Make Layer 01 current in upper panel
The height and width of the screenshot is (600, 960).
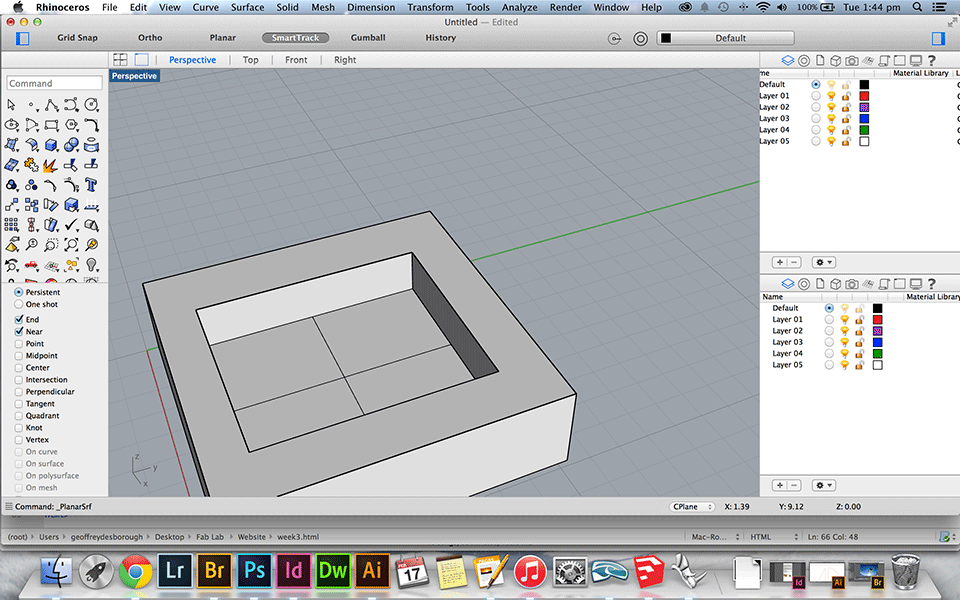(816, 96)
